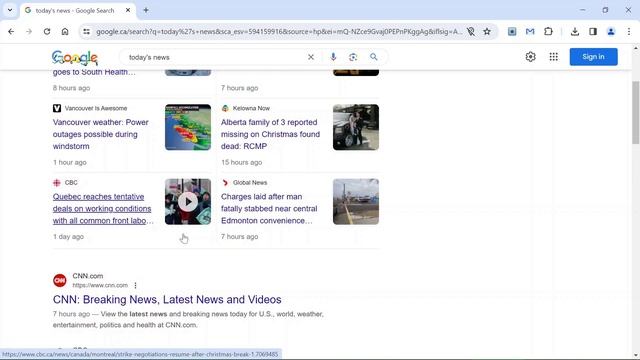The image size is (640, 360).
Task: Click the 15 hours ago timestamp
Action: (242, 162)
